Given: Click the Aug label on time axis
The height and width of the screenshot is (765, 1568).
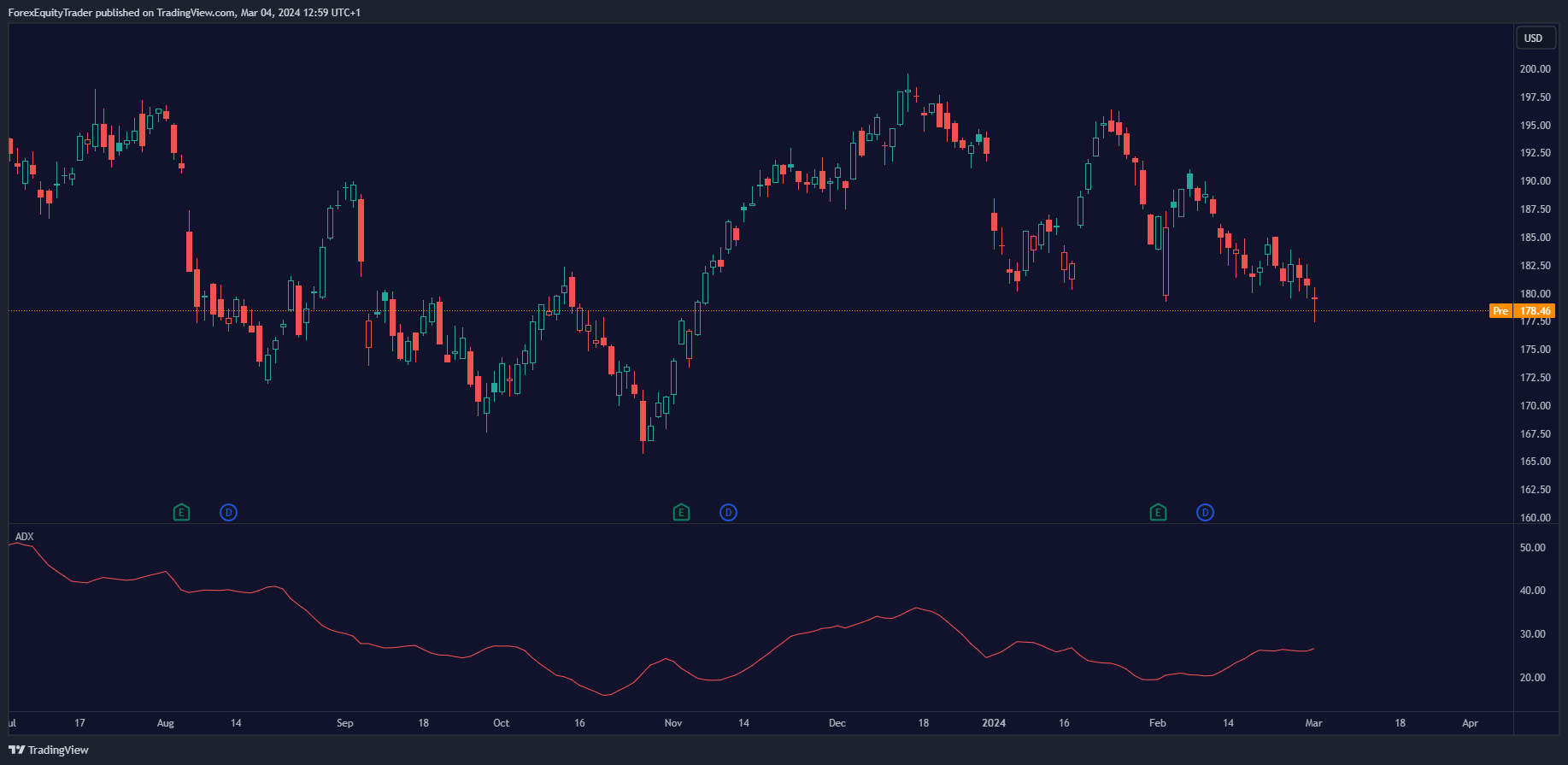Looking at the screenshot, I should (166, 723).
